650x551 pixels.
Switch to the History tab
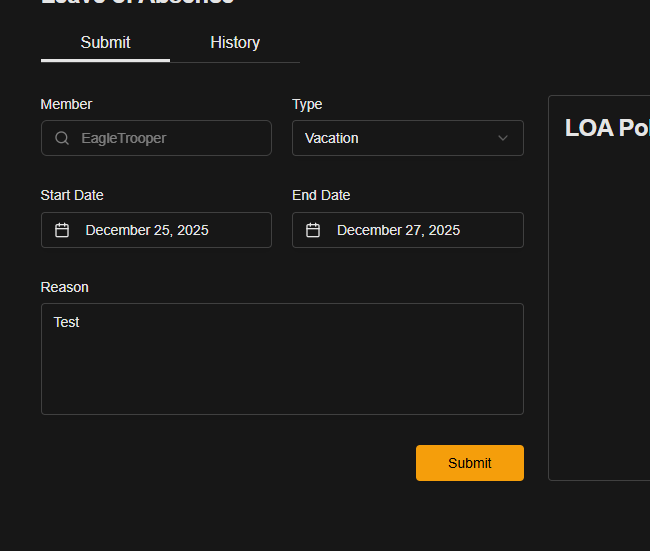tap(235, 42)
